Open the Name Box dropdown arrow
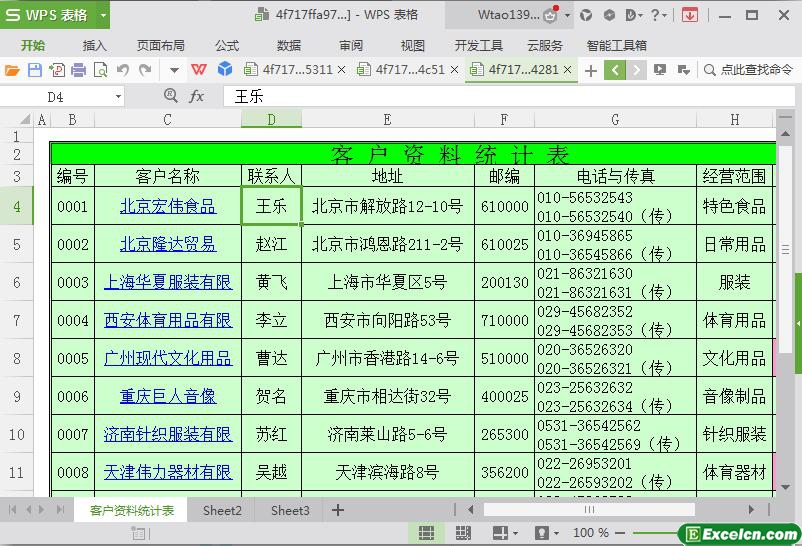Image resolution: width=802 pixels, height=546 pixels. tap(118, 97)
